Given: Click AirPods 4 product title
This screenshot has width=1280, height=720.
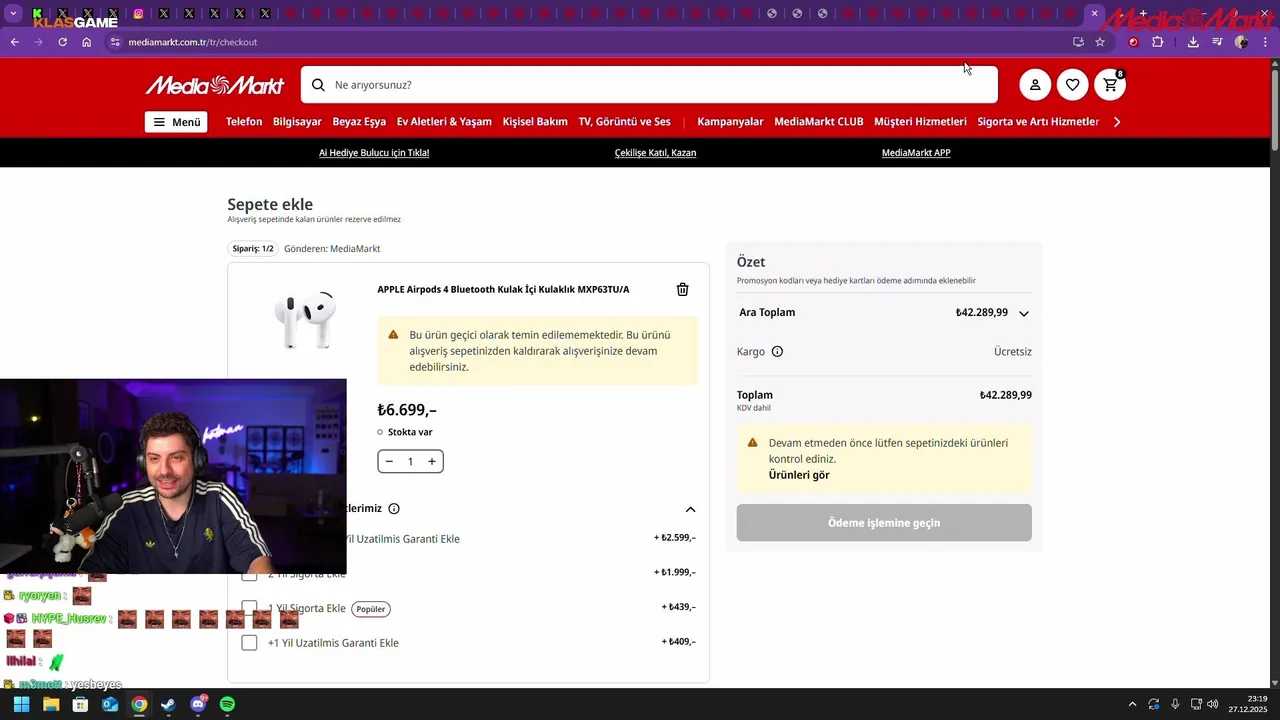Looking at the screenshot, I should tap(503, 290).
